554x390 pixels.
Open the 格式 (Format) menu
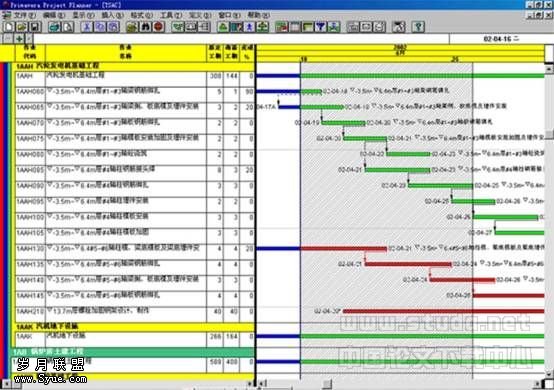[141, 15]
